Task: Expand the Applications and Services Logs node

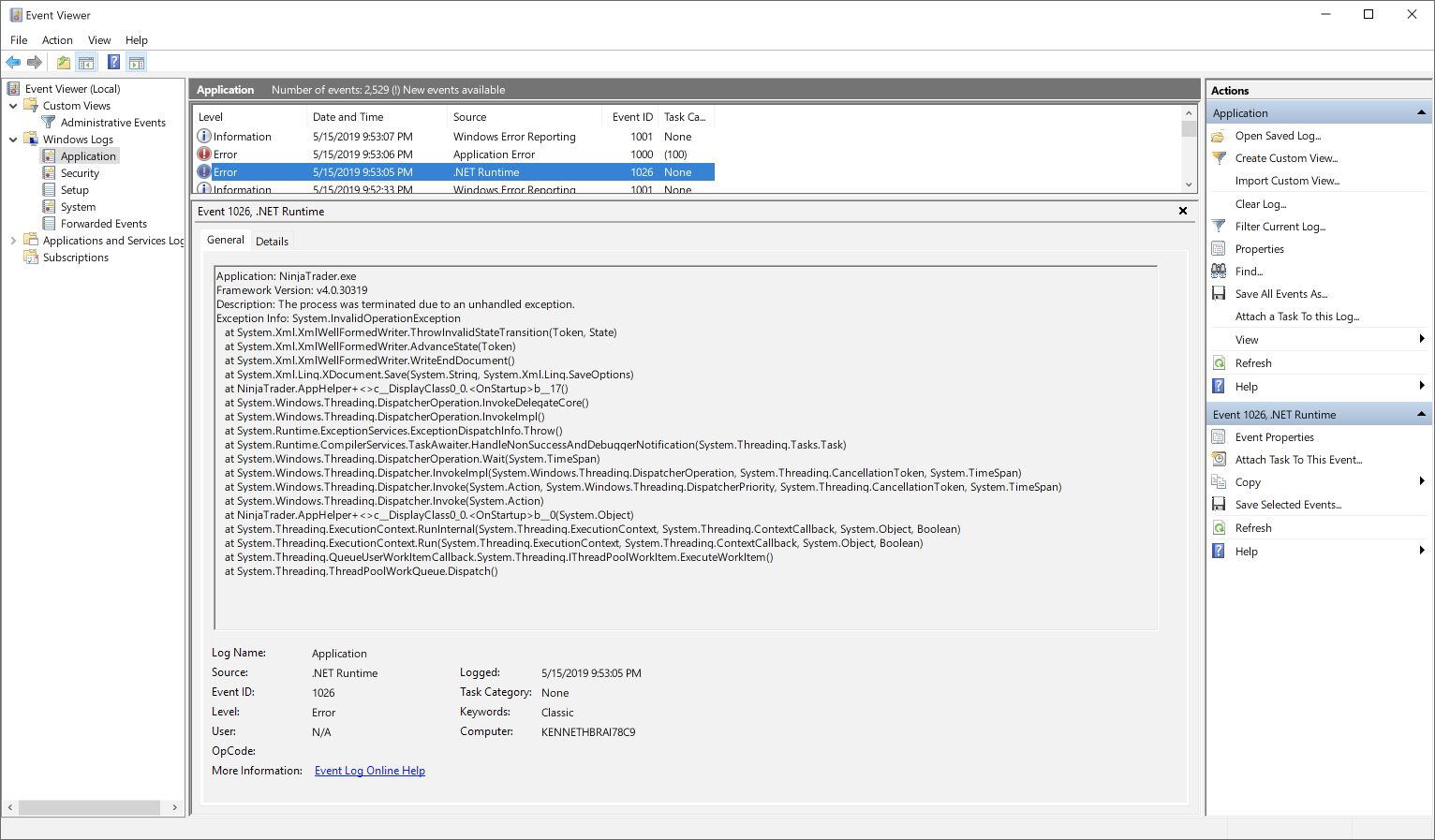Action: (x=13, y=241)
